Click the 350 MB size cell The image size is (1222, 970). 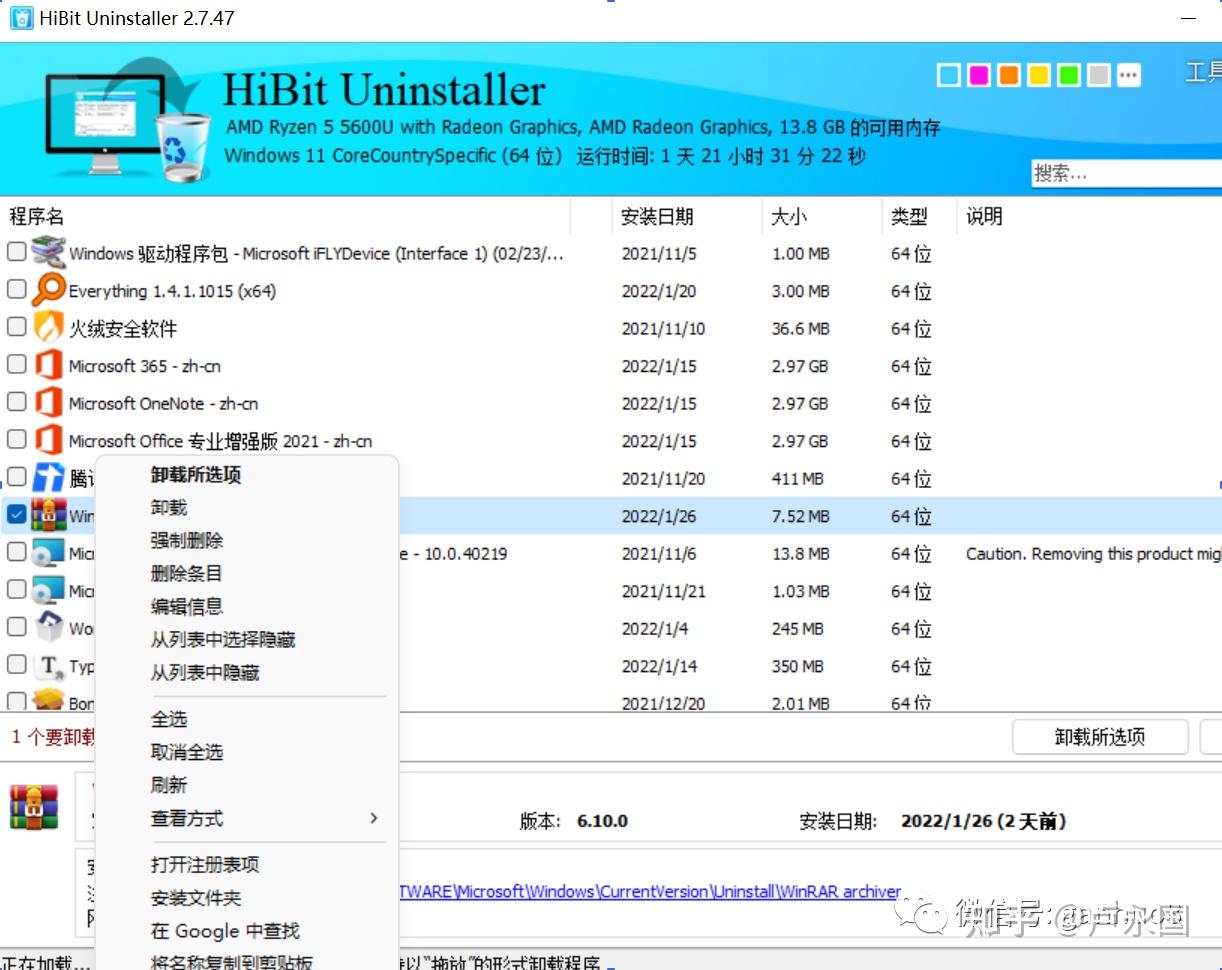(x=798, y=666)
